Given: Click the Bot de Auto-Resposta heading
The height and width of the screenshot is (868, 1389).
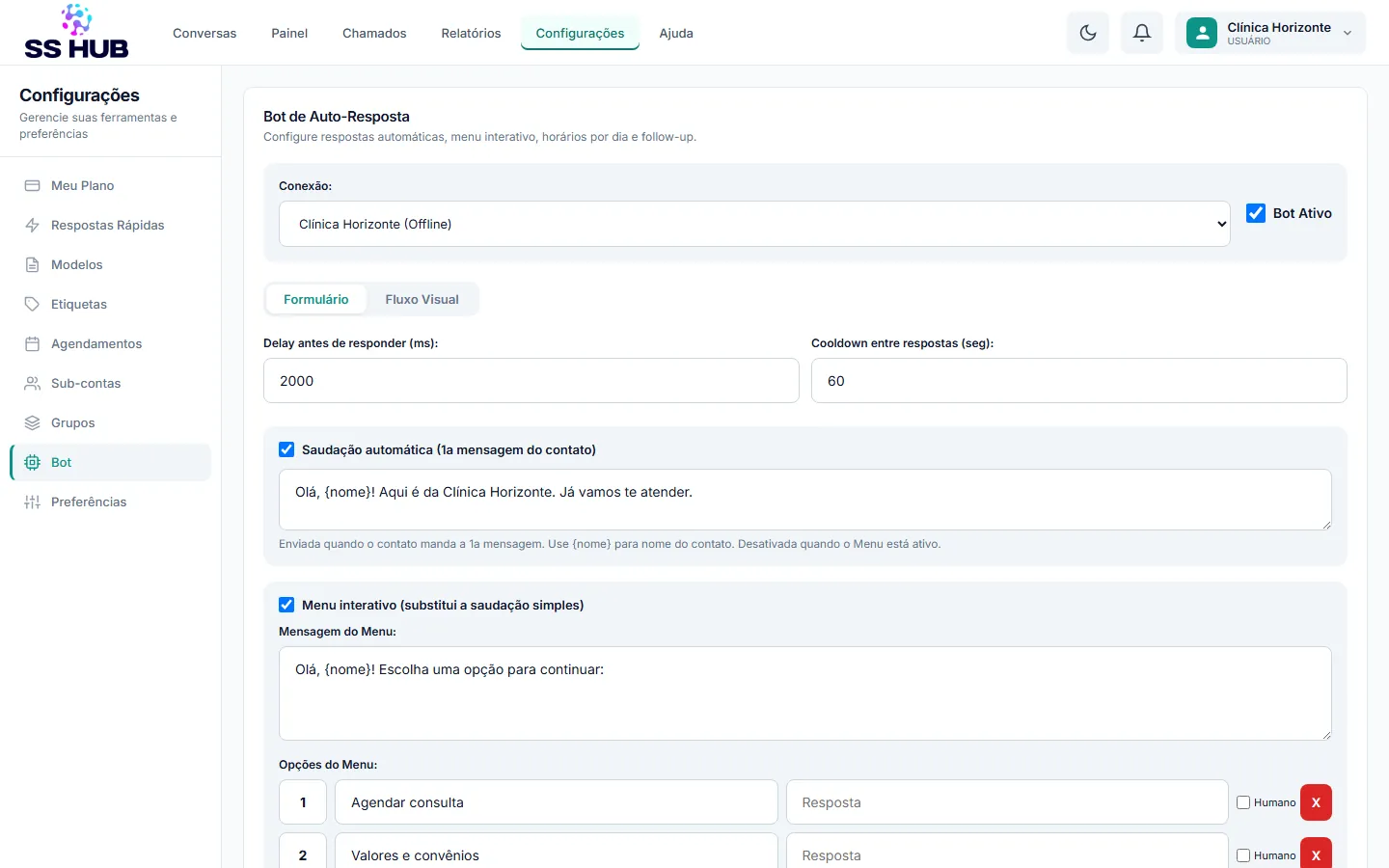Looking at the screenshot, I should pyautogui.click(x=337, y=117).
